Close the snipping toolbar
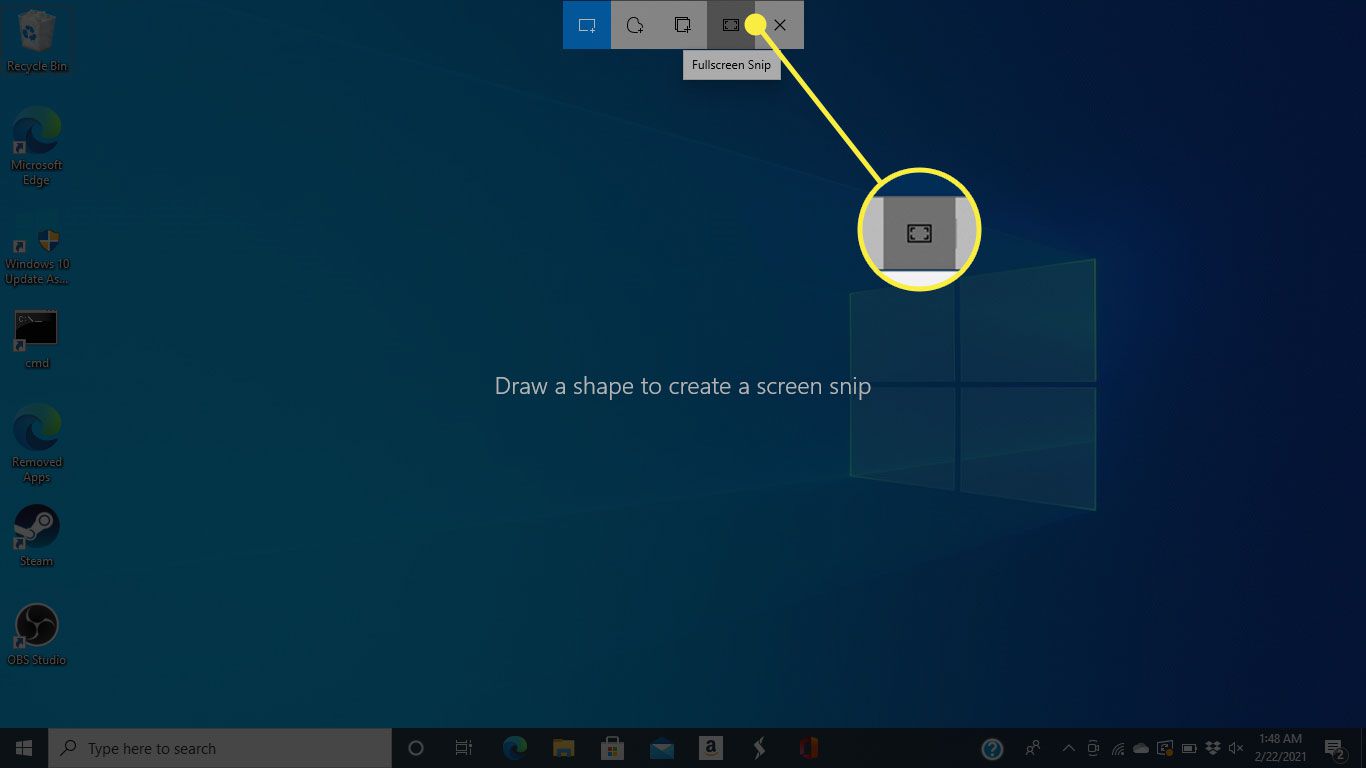This screenshot has height=768, width=1366. (x=780, y=25)
